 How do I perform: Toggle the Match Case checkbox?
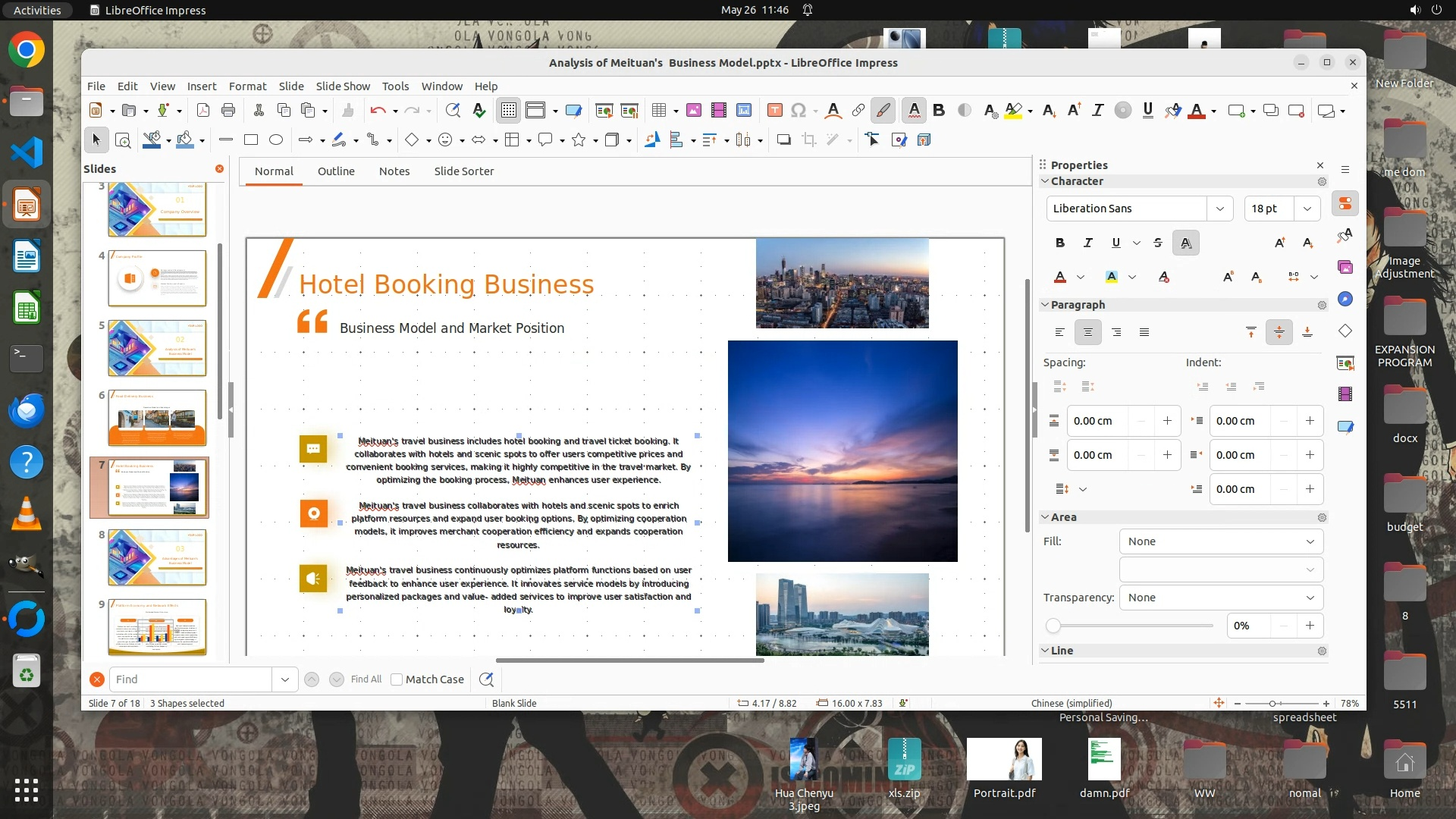397,679
